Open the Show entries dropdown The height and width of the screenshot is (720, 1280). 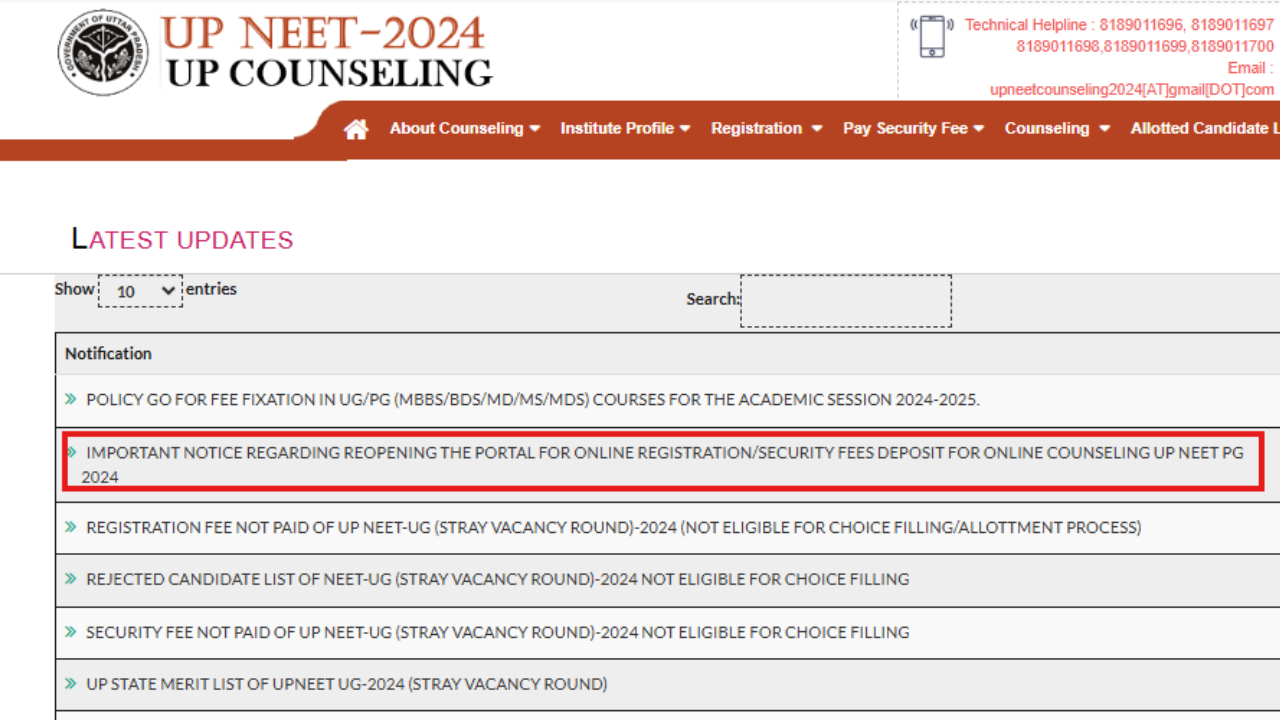(140, 291)
